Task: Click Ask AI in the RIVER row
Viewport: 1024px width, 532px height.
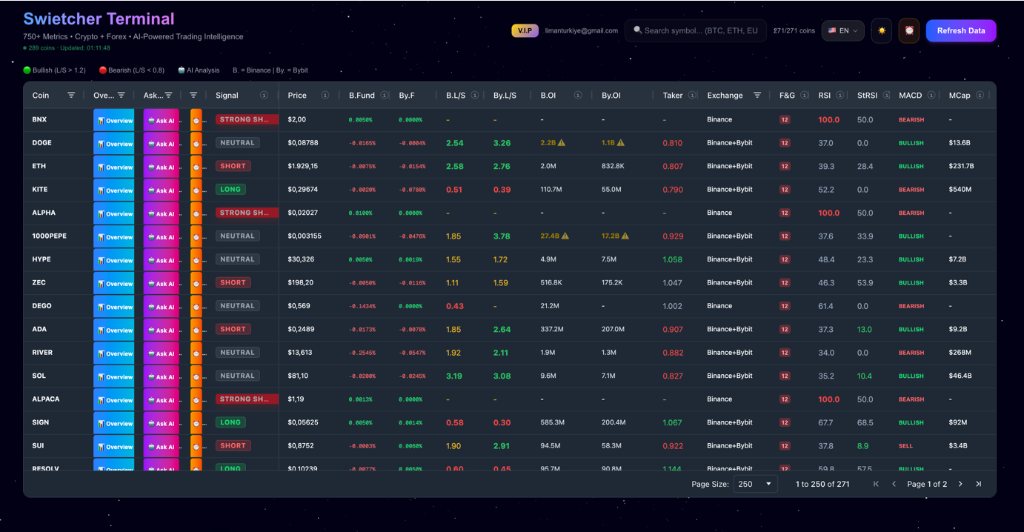Action: [161, 353]
